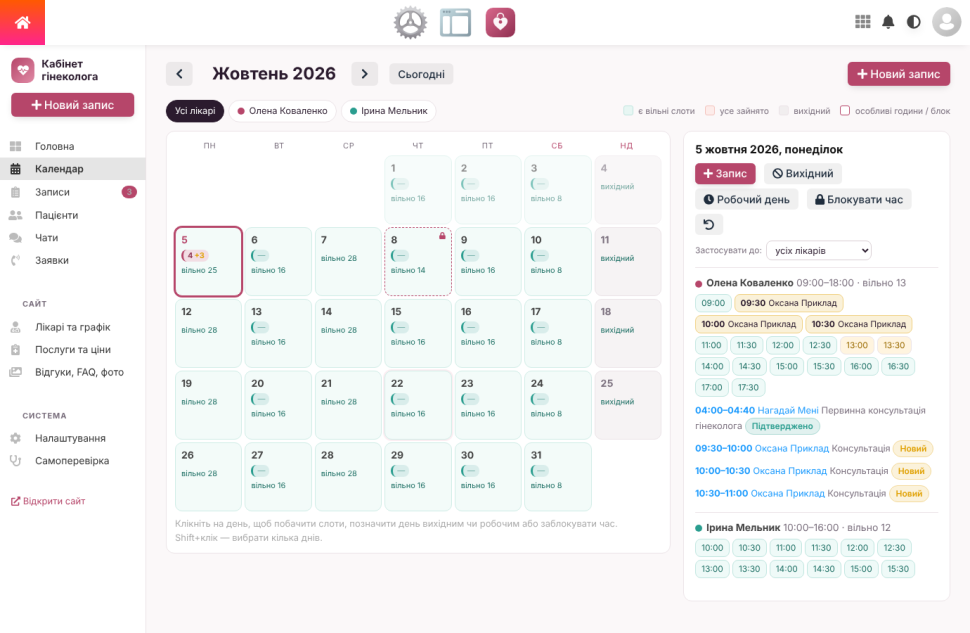
Task: Click the undo reset icon button
Action: pyautogui.click(x=709, y=225)
